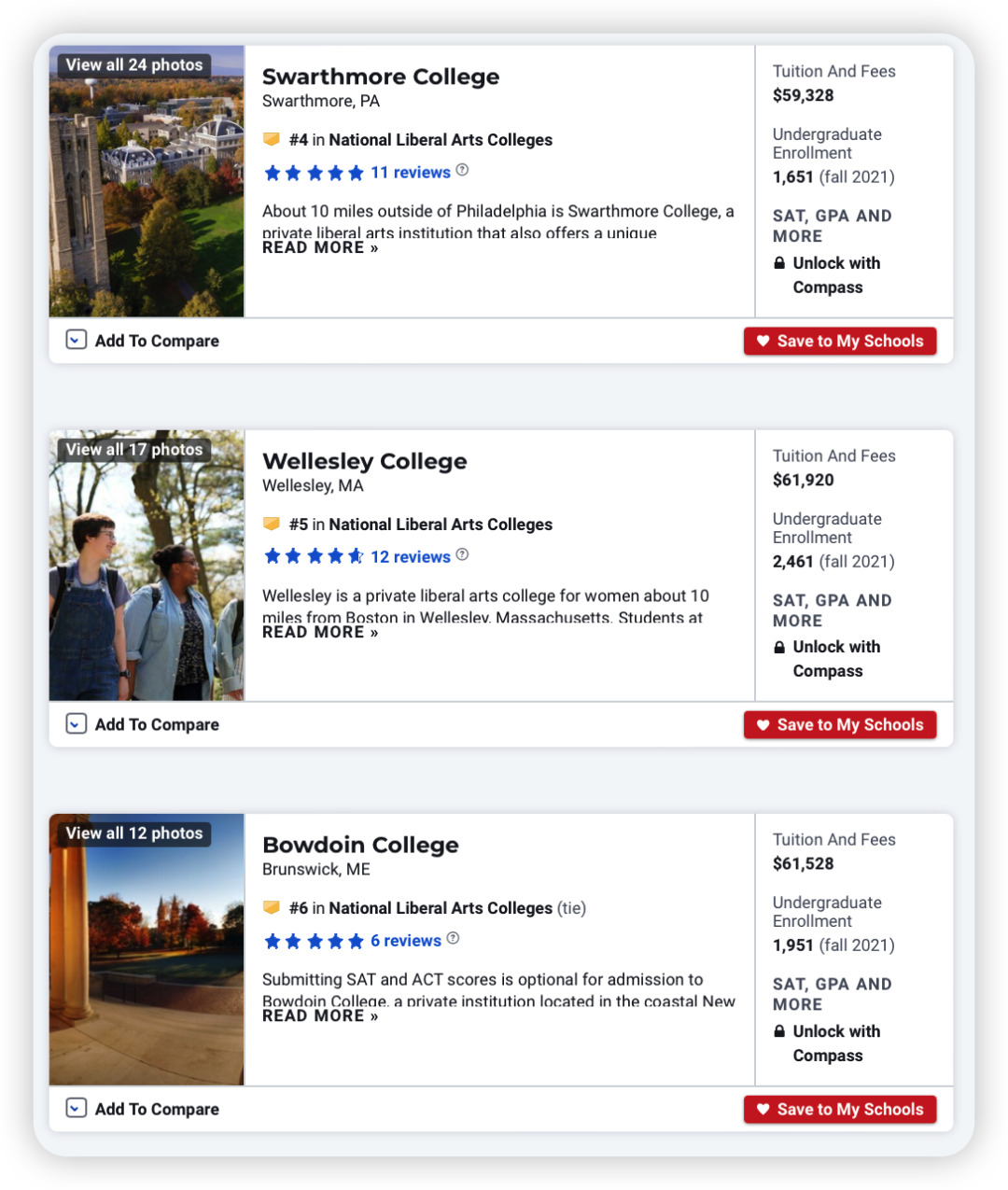This screenshot has height=1190, width=1008.
Task: Save Bowdoin College to My Schools
Action: click(x=840, y=1110)
